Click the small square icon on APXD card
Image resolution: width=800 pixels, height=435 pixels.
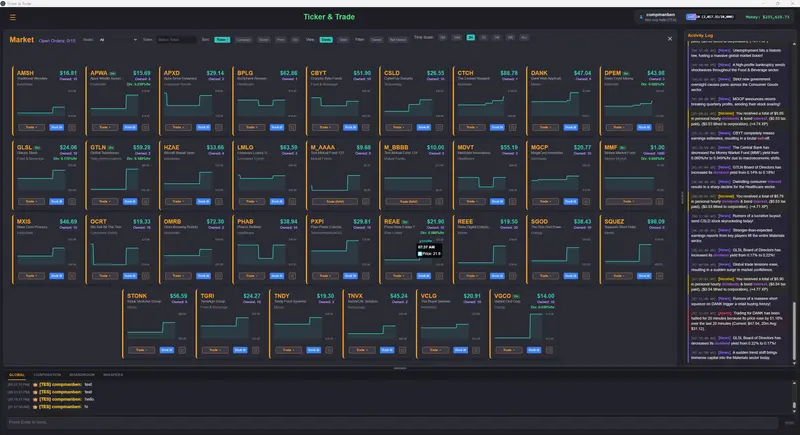[x=219, y=127]
